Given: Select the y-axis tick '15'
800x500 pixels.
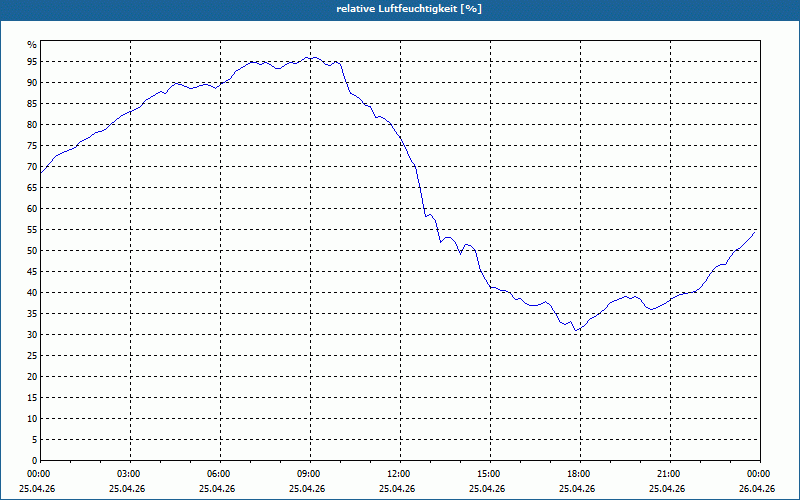Looking at the screenshot, I should point(32,397).
